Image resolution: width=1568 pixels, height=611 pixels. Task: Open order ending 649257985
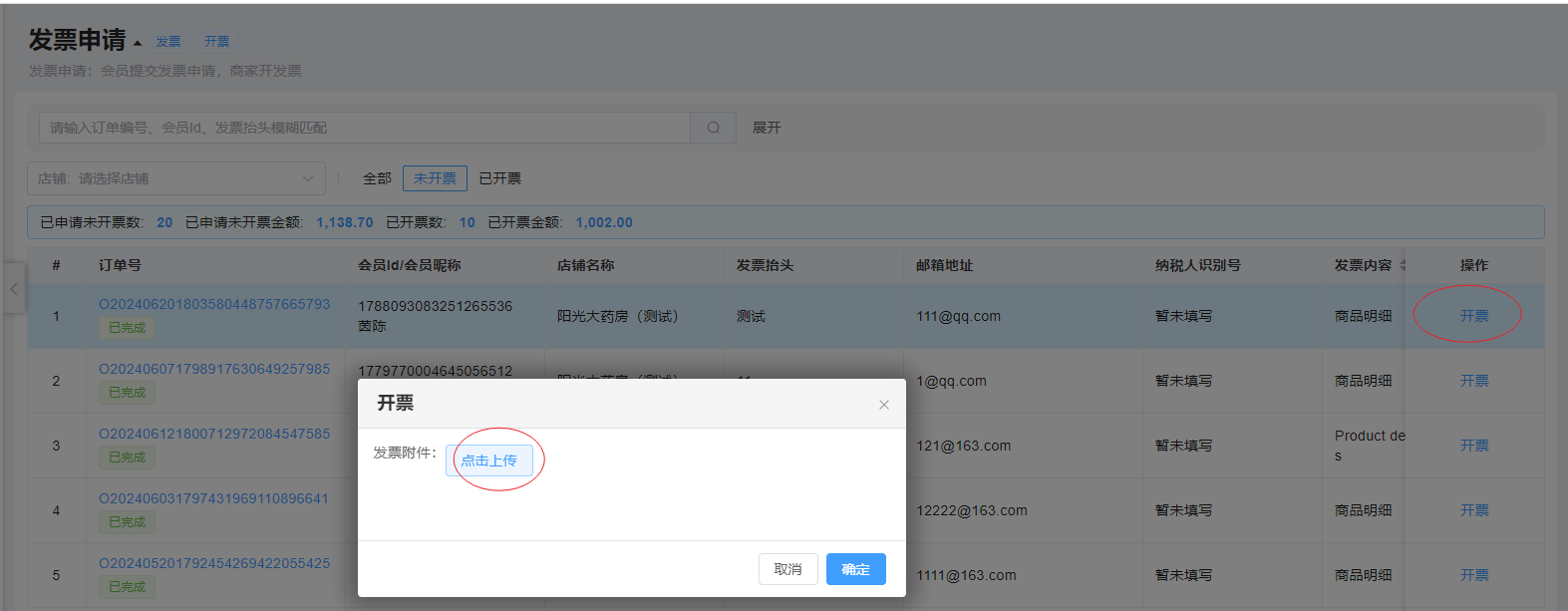point(214,369)
